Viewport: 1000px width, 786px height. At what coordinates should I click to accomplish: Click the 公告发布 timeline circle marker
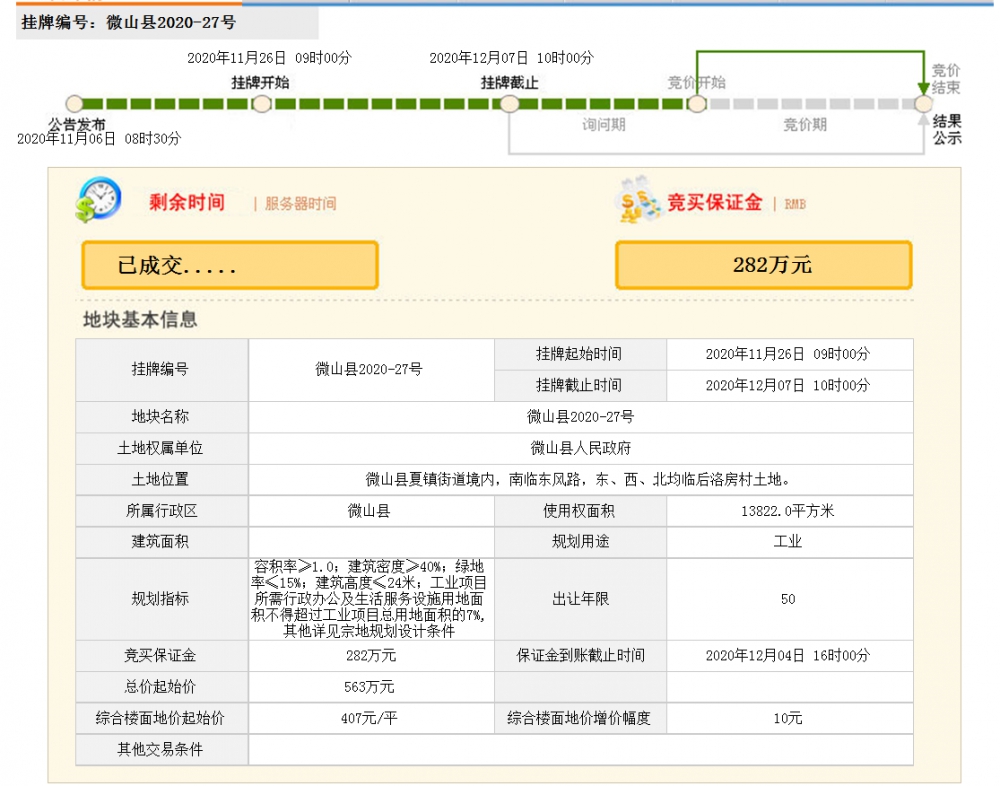(x=75, y=103)
